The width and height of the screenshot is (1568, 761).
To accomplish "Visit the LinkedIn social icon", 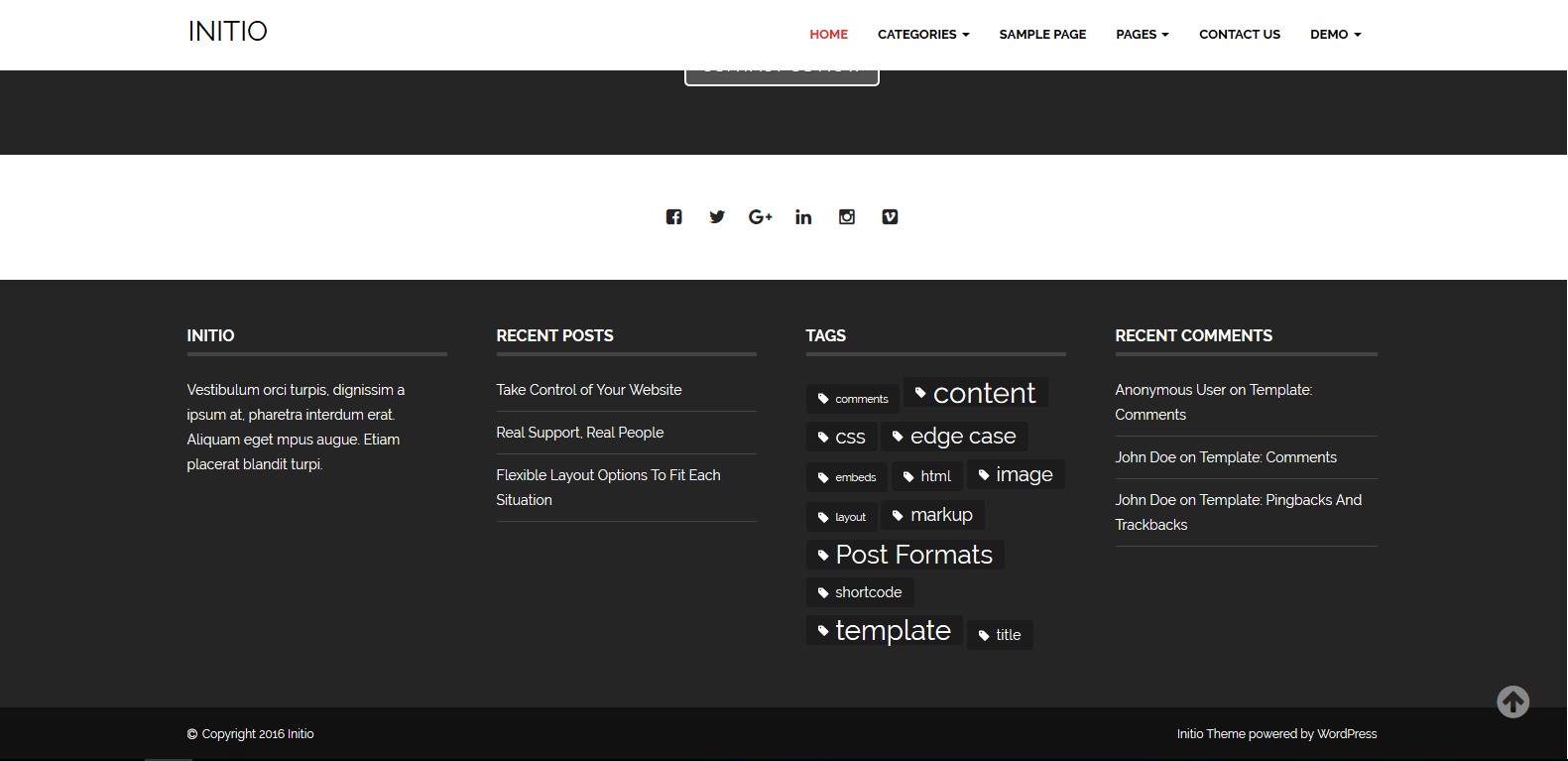I will click(x=803, y=217).
